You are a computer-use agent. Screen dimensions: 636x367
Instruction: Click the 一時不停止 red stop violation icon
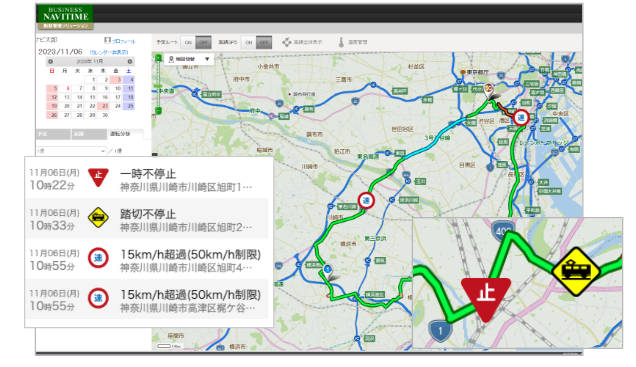pos(98,177)
